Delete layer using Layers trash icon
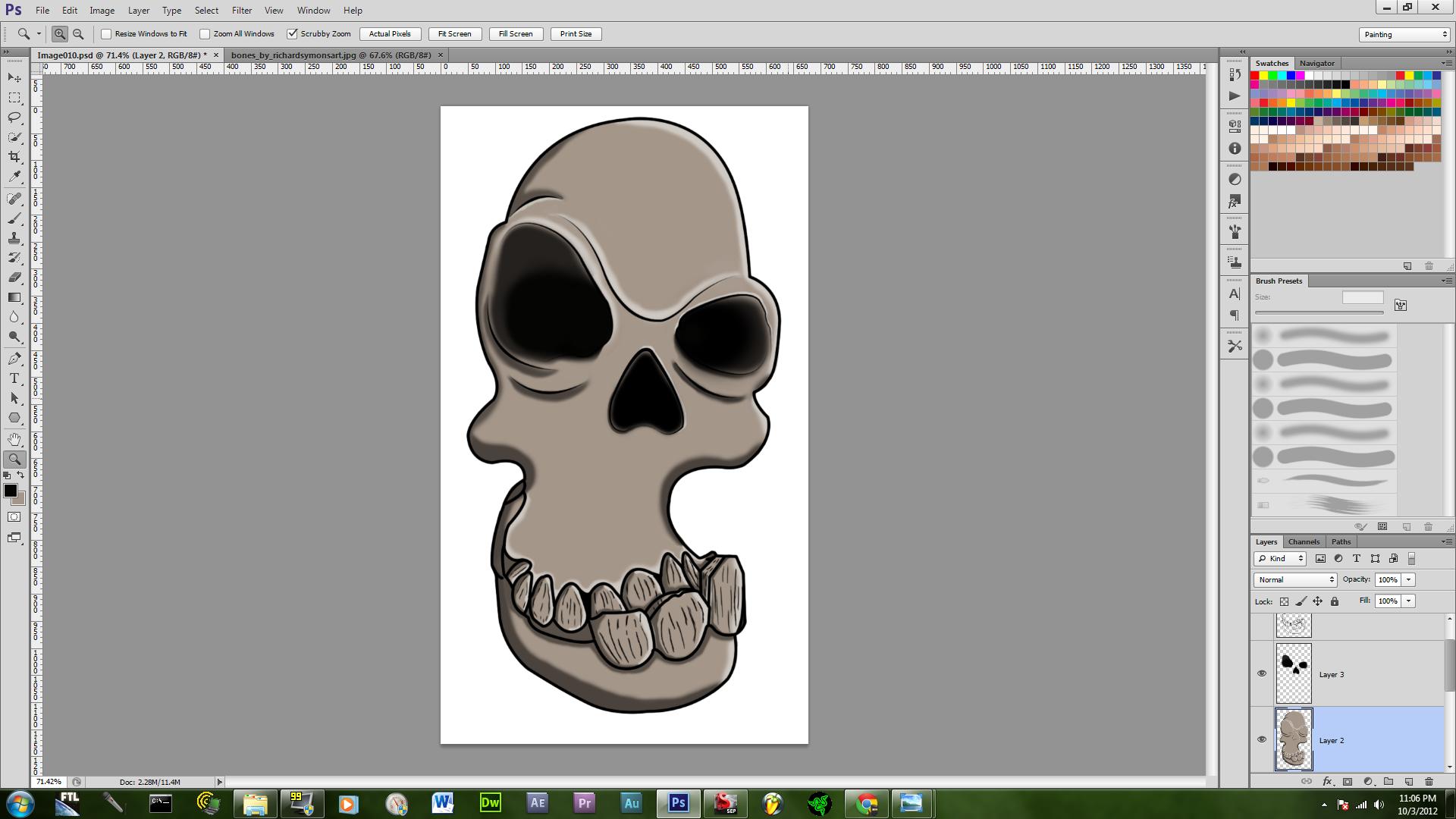The width and height of the screenshot is (1456, 819). pos(1429,781)
